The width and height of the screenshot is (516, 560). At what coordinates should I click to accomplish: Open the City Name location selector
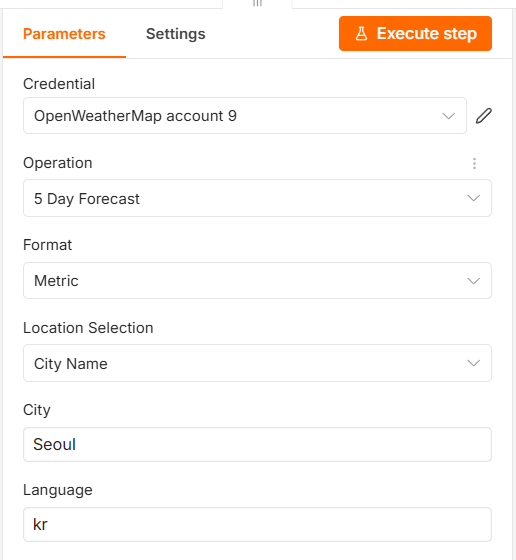click(257, 363)
